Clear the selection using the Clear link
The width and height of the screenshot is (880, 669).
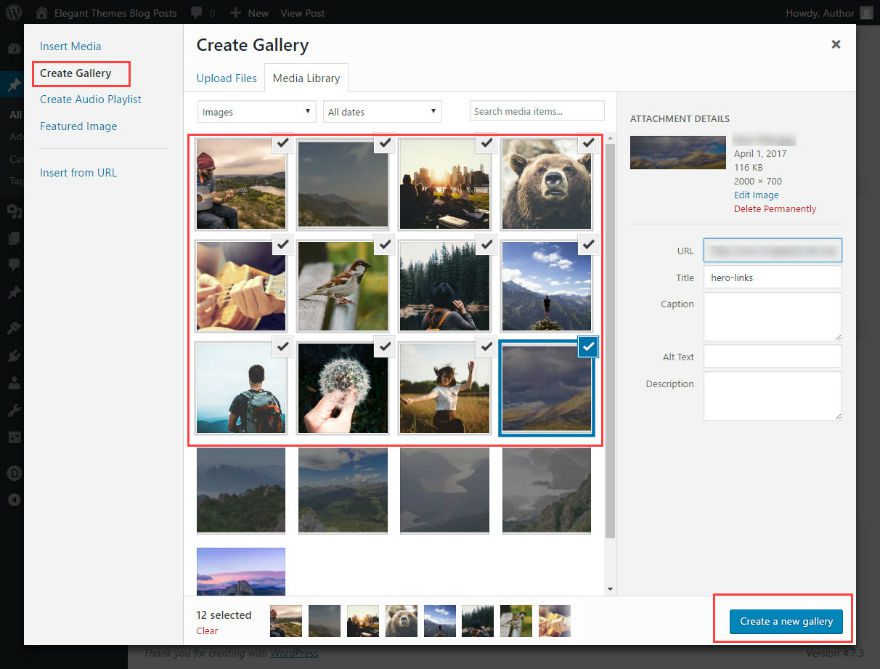pos(207,631)
